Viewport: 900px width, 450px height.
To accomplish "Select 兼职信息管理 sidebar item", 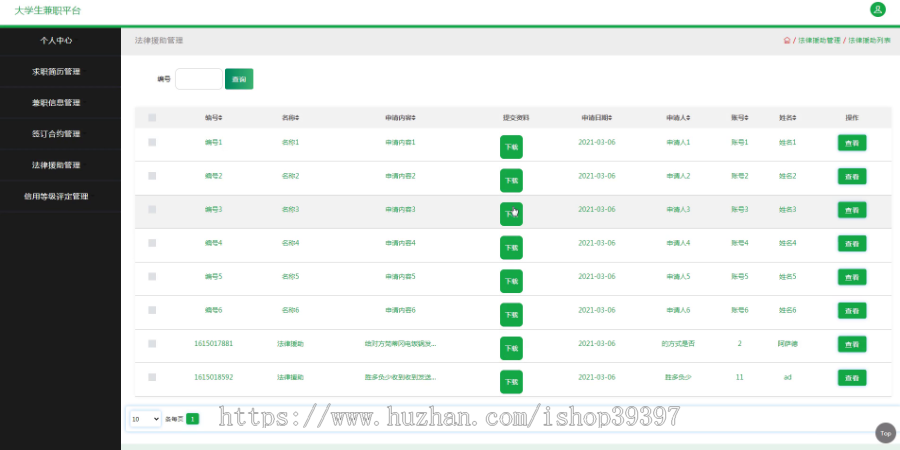I will point(56,103).
